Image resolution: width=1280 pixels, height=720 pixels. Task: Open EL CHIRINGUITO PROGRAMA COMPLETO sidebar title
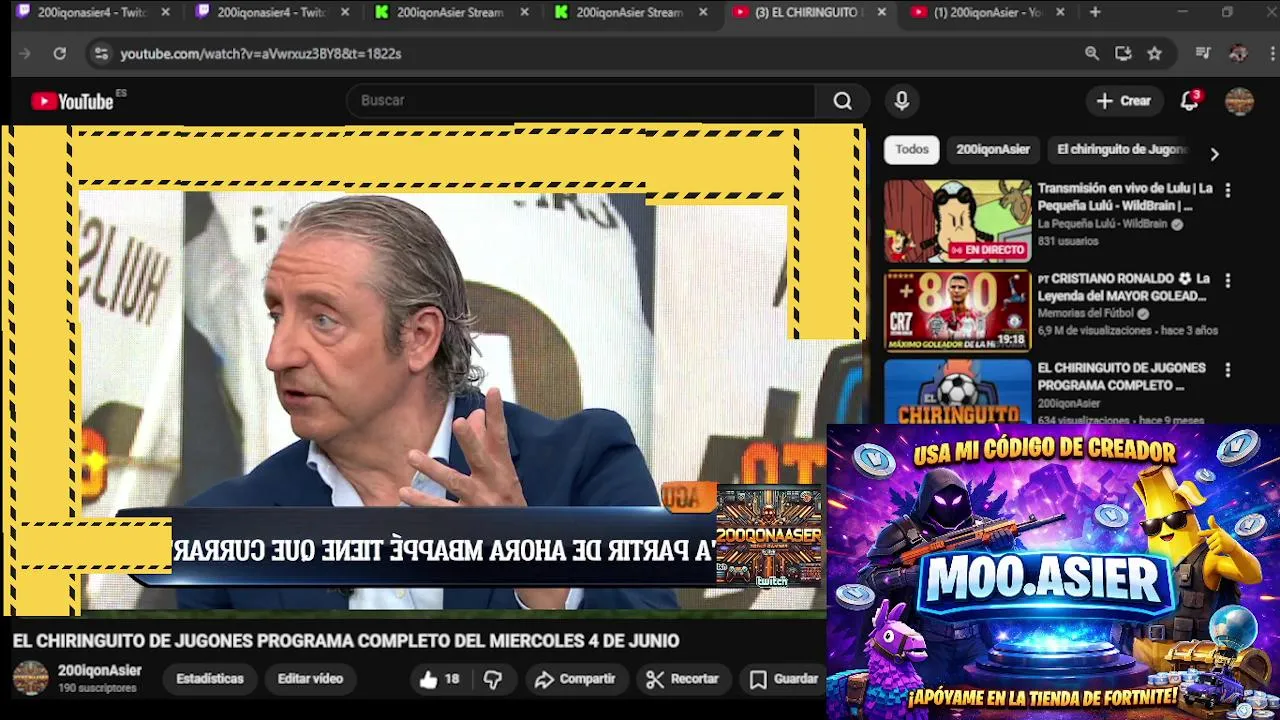(1122, 377)
